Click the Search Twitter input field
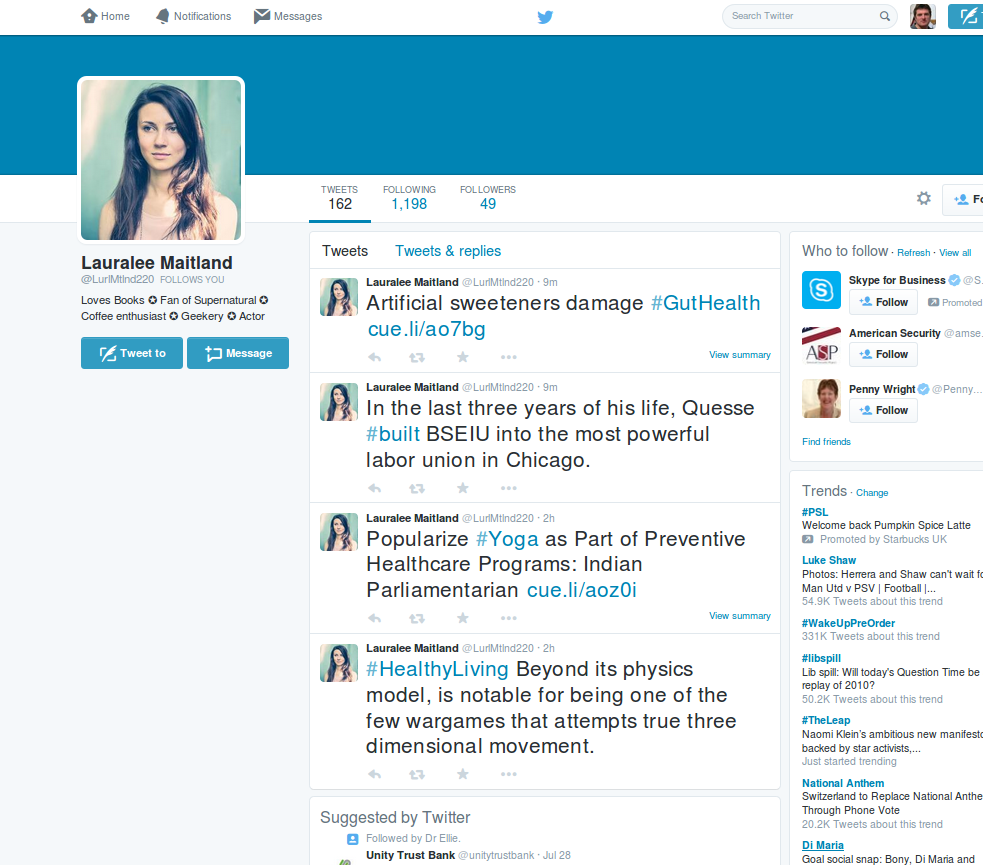This screenshot has height=865, width=983. 800,16
